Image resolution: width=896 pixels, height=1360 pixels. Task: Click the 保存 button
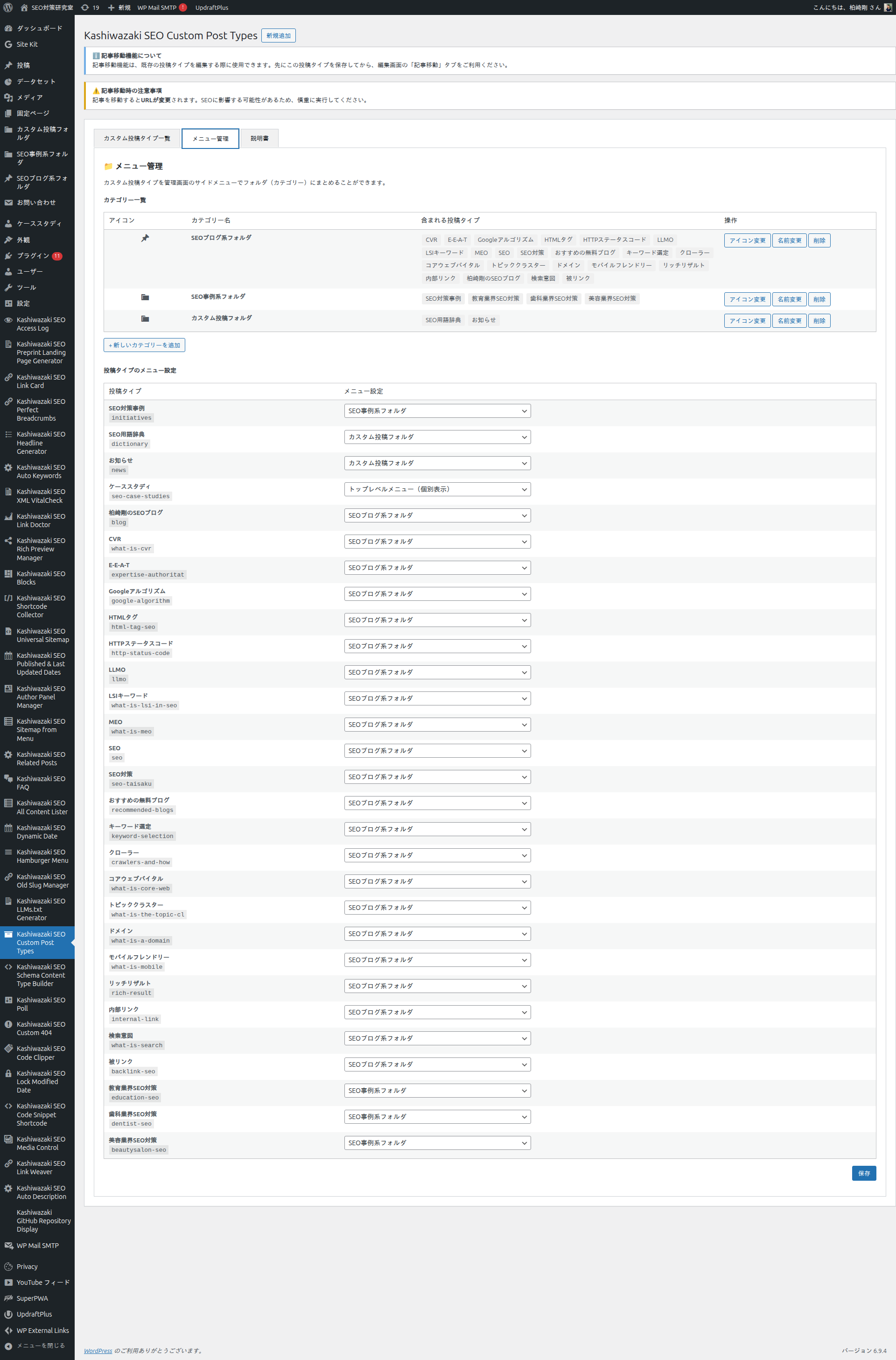click(x=863, y=1174)
